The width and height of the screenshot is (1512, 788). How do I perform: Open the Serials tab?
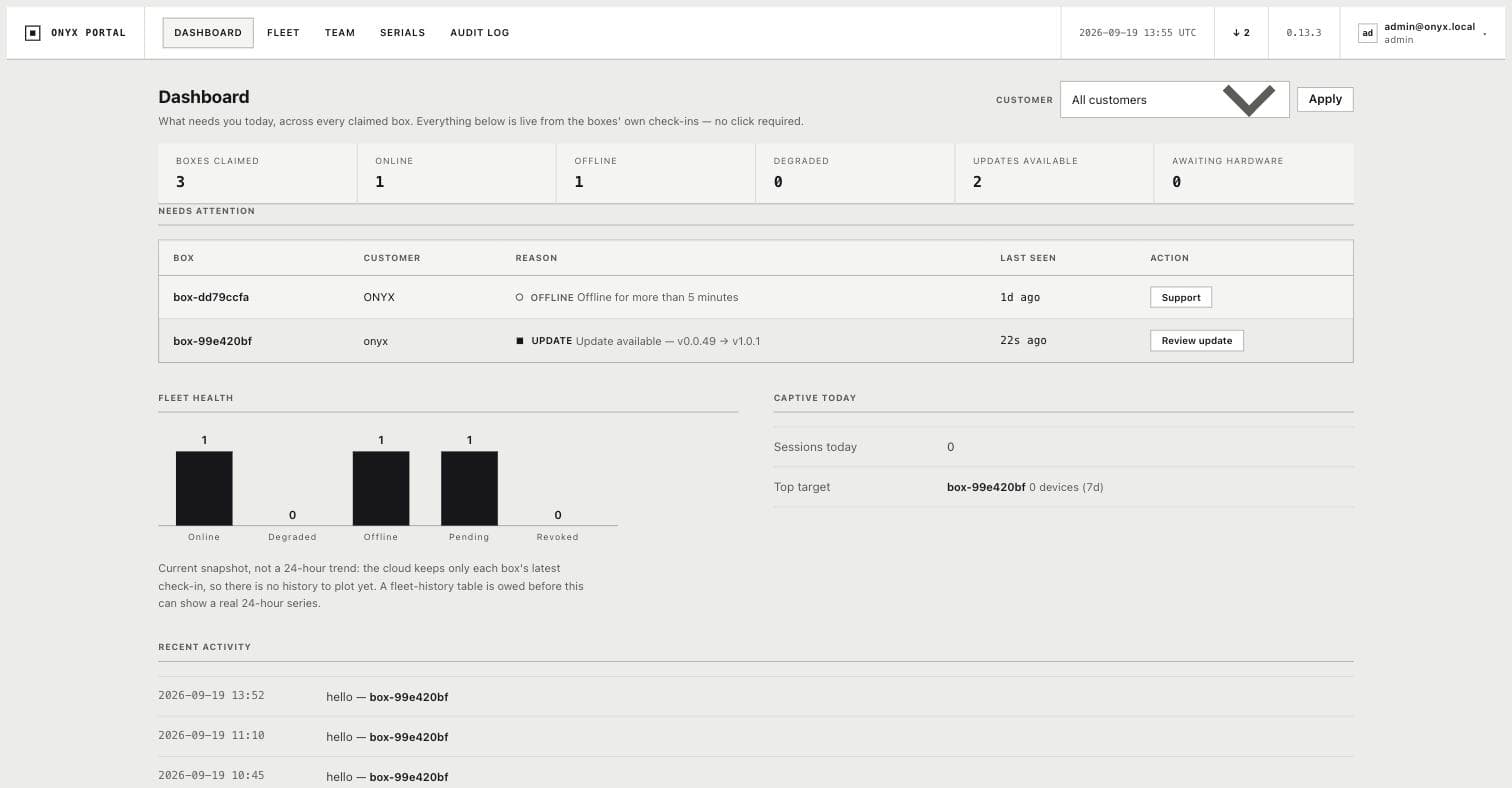tap(402, 33)
